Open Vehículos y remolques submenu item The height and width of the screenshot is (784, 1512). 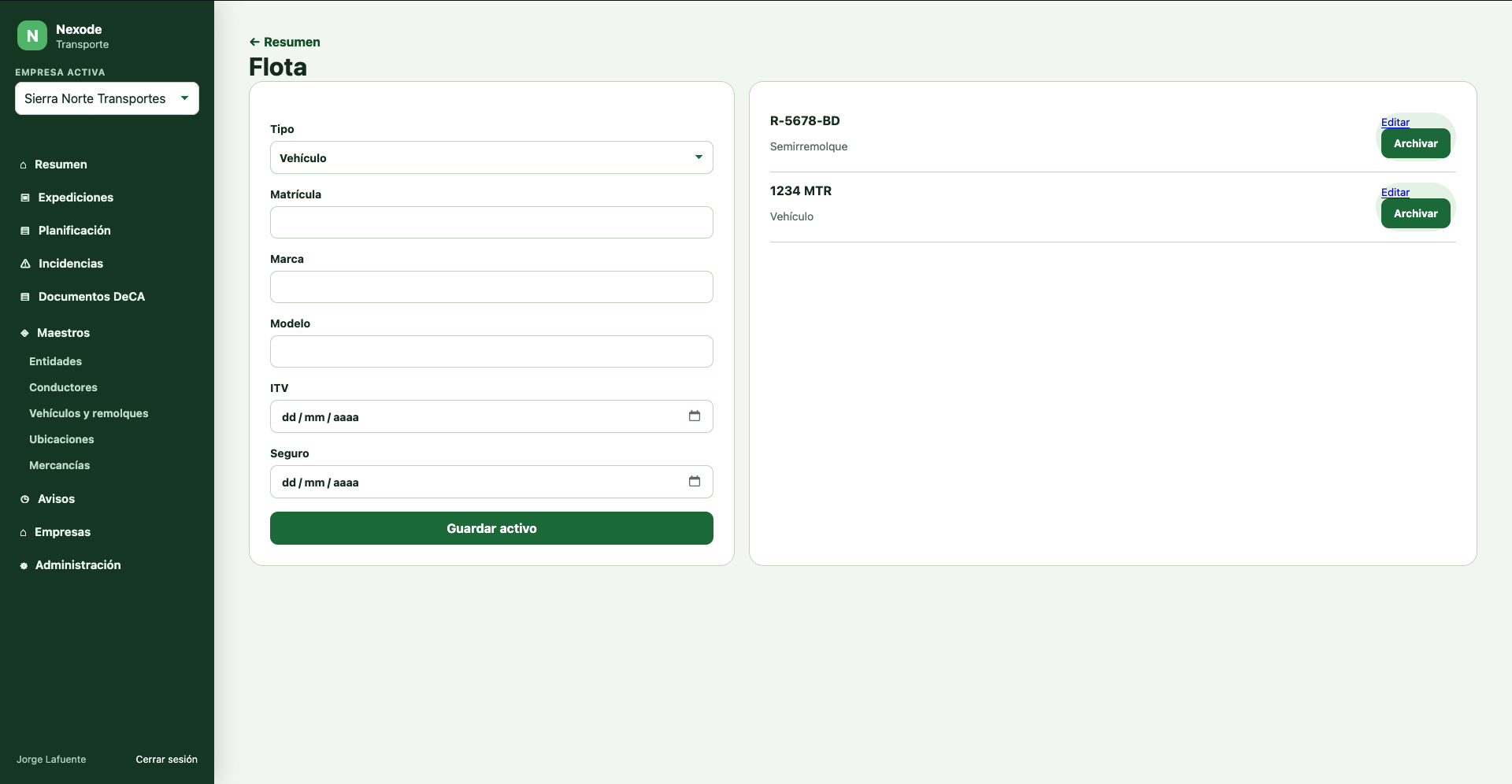click(88, 413)
